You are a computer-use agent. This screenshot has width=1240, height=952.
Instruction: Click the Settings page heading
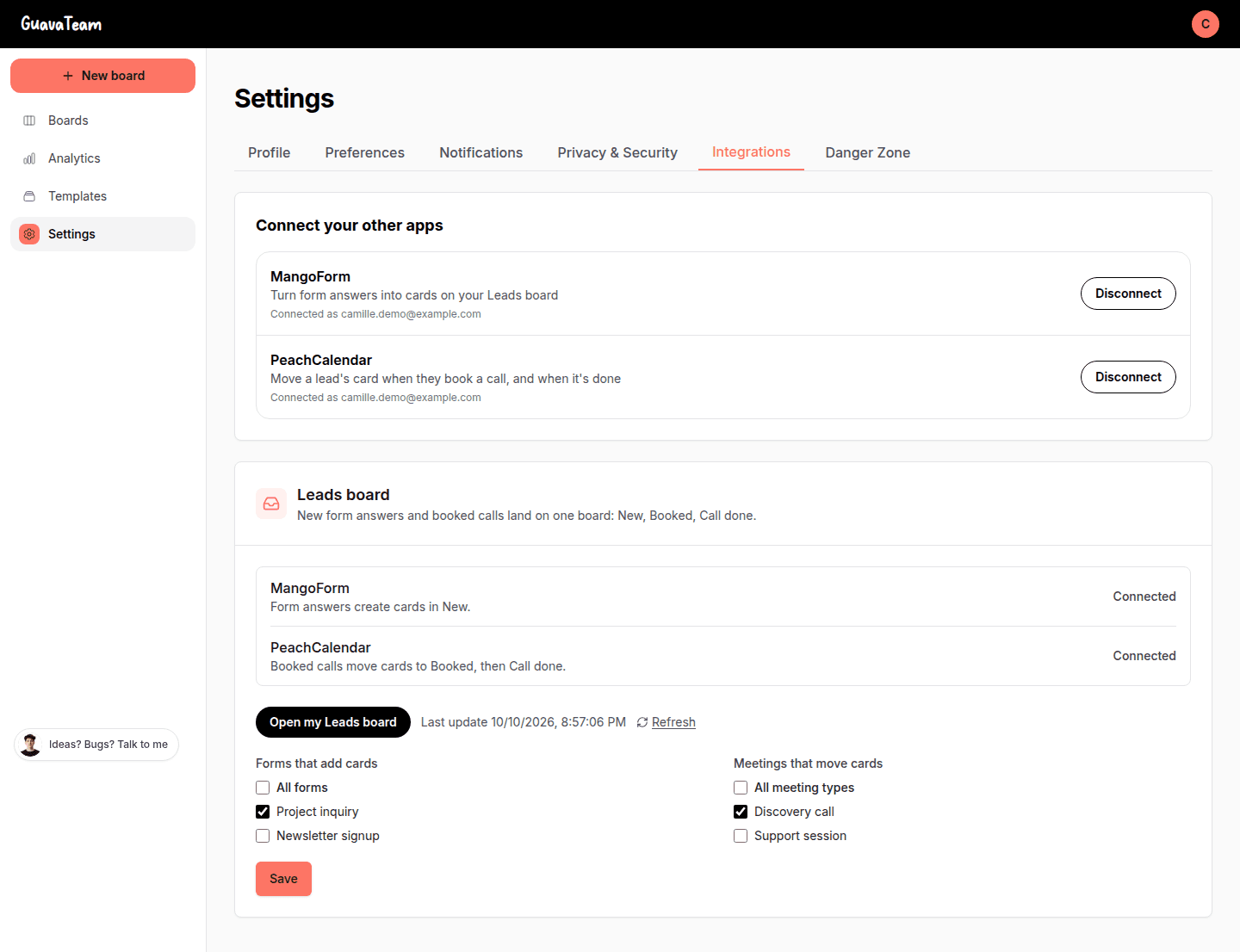pos(284,99)
